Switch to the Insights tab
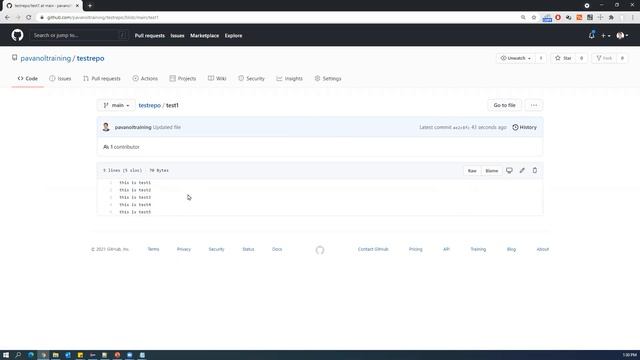Image resolution: width=640 pixels, height=360 pixels. 289,78
